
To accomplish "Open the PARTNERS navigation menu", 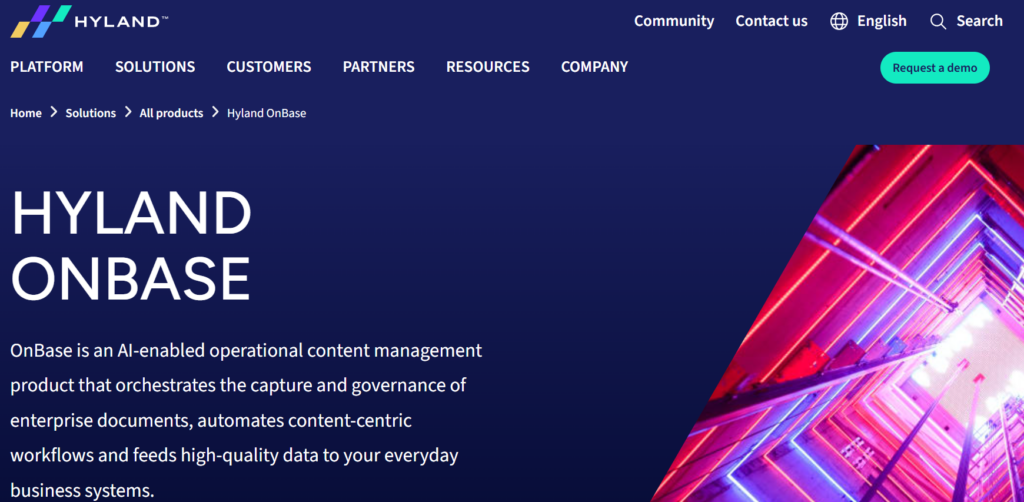I will pyautogui.click(x=378, y=67).
